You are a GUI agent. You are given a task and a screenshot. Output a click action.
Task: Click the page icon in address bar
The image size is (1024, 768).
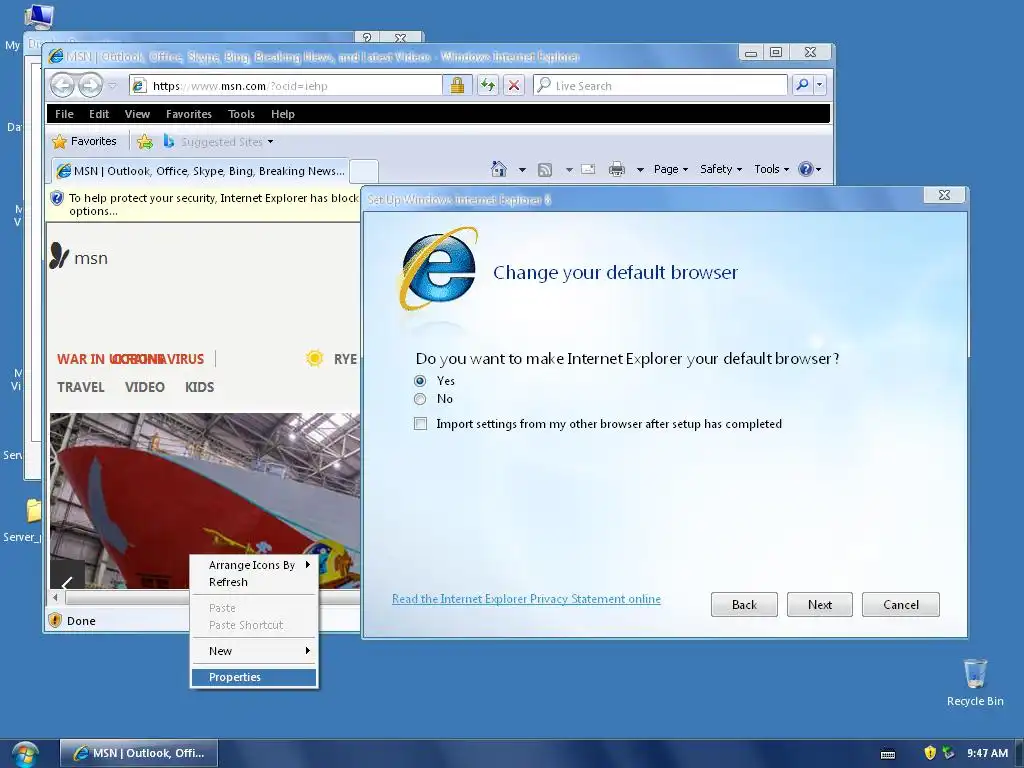(138, 85)
